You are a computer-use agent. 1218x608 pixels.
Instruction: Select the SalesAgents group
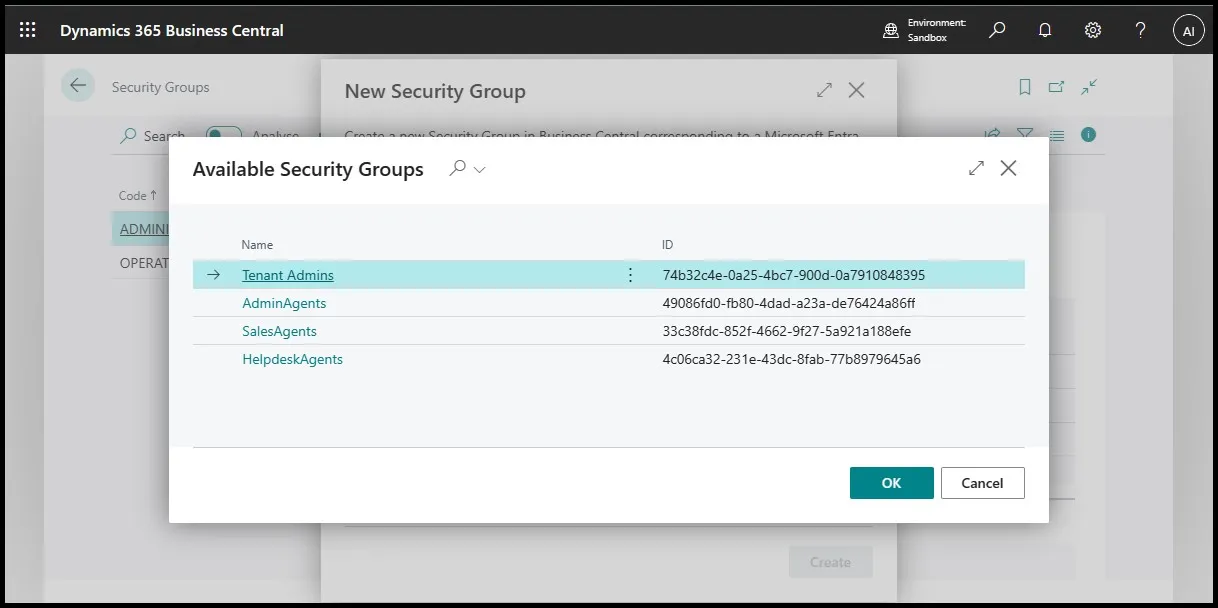pyautogui.click(x=279, y=331)
